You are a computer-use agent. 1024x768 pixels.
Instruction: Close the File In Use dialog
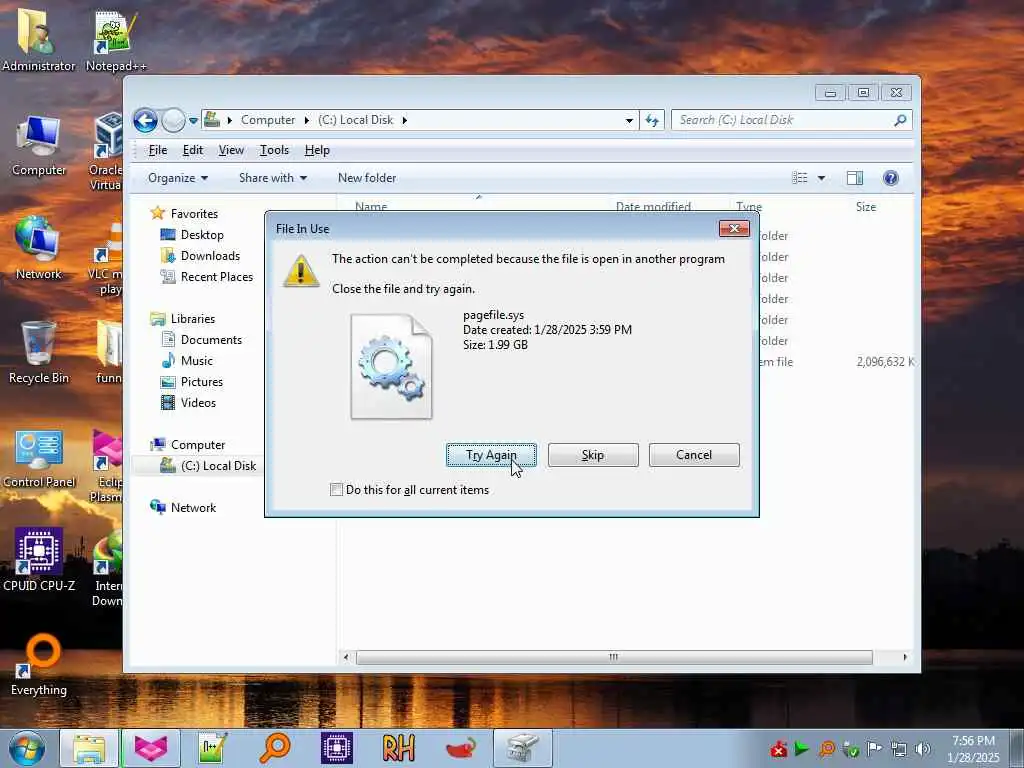tap(734, 229)
